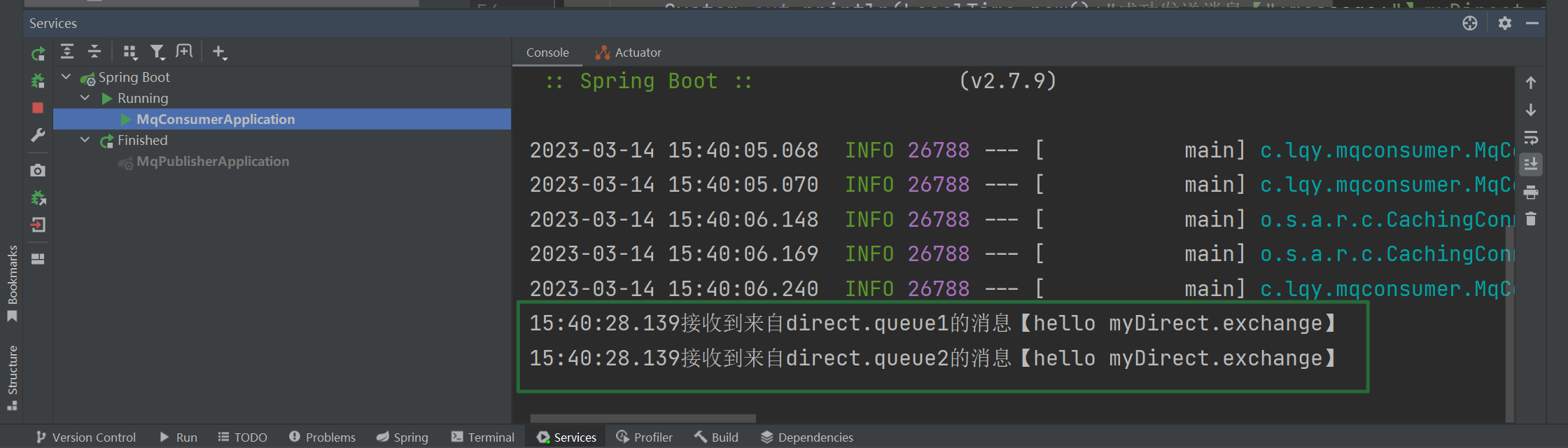Select the Spring Boot tree row
This screenshot has height=448, width=1568.
[x=282, y=77]
